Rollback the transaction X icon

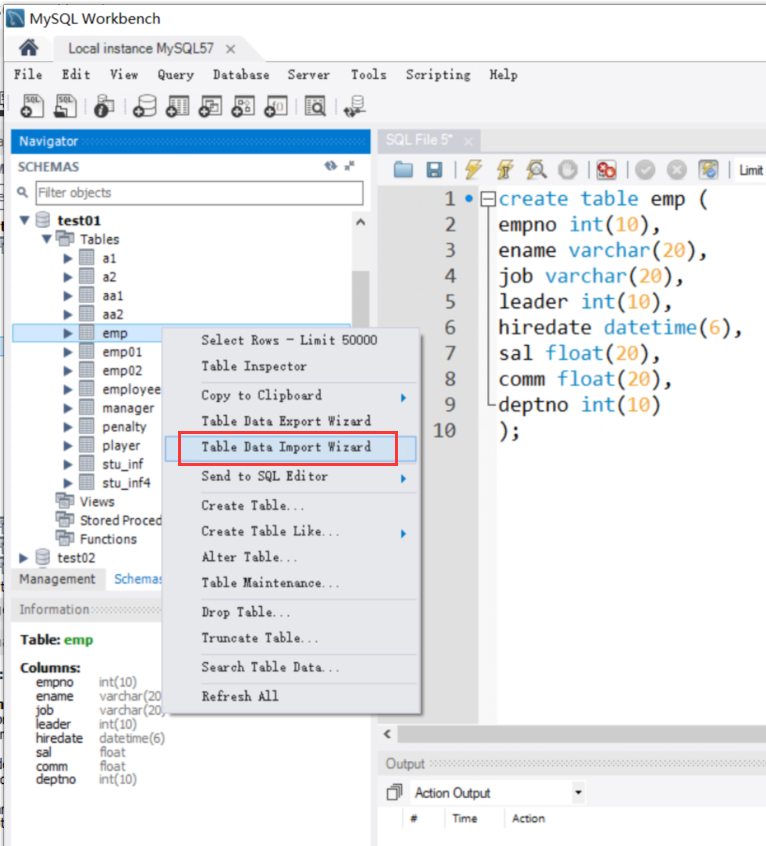point(676,170)
